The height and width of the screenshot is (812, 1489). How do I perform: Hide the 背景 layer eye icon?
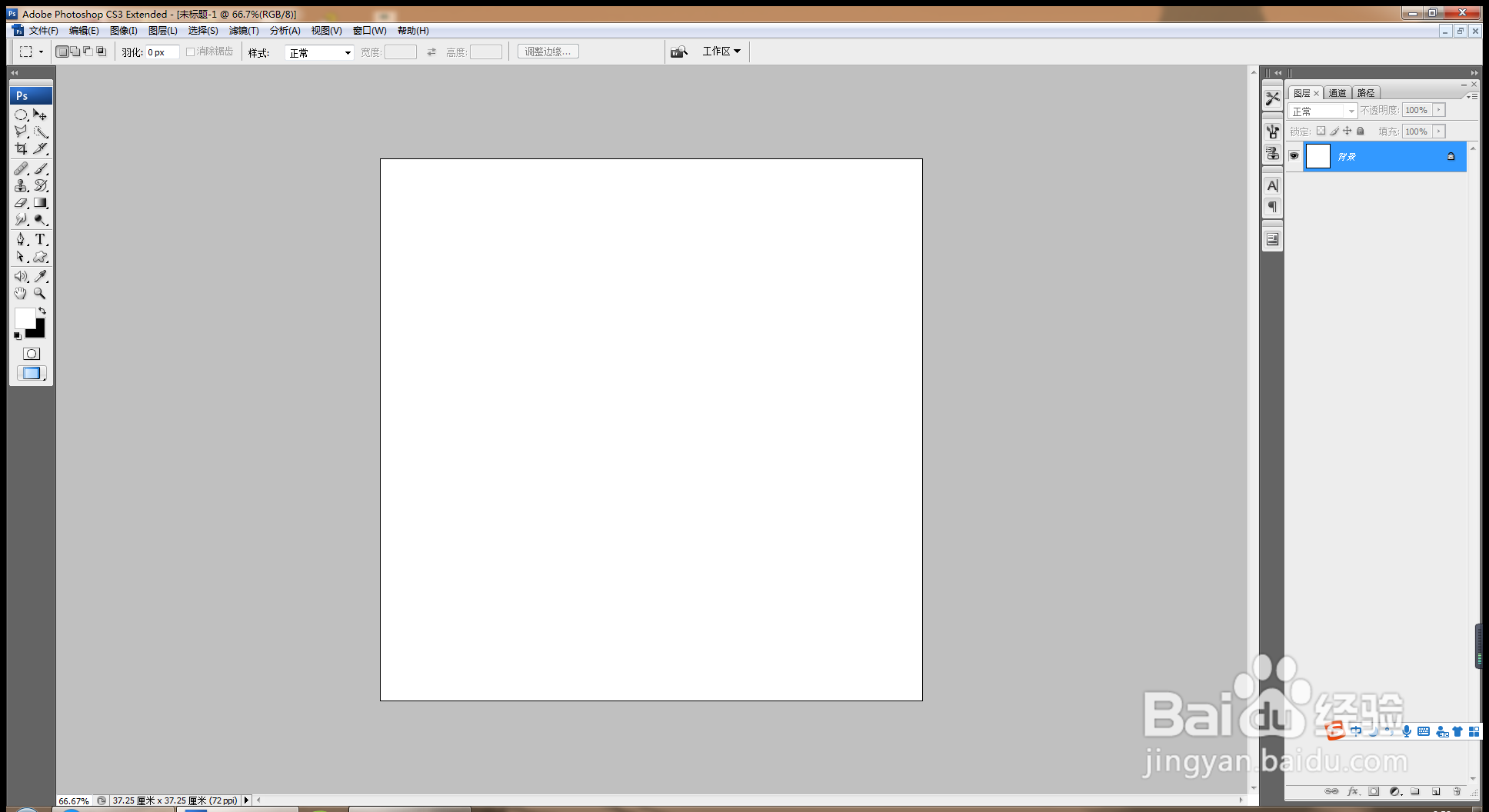(1294, 156)
